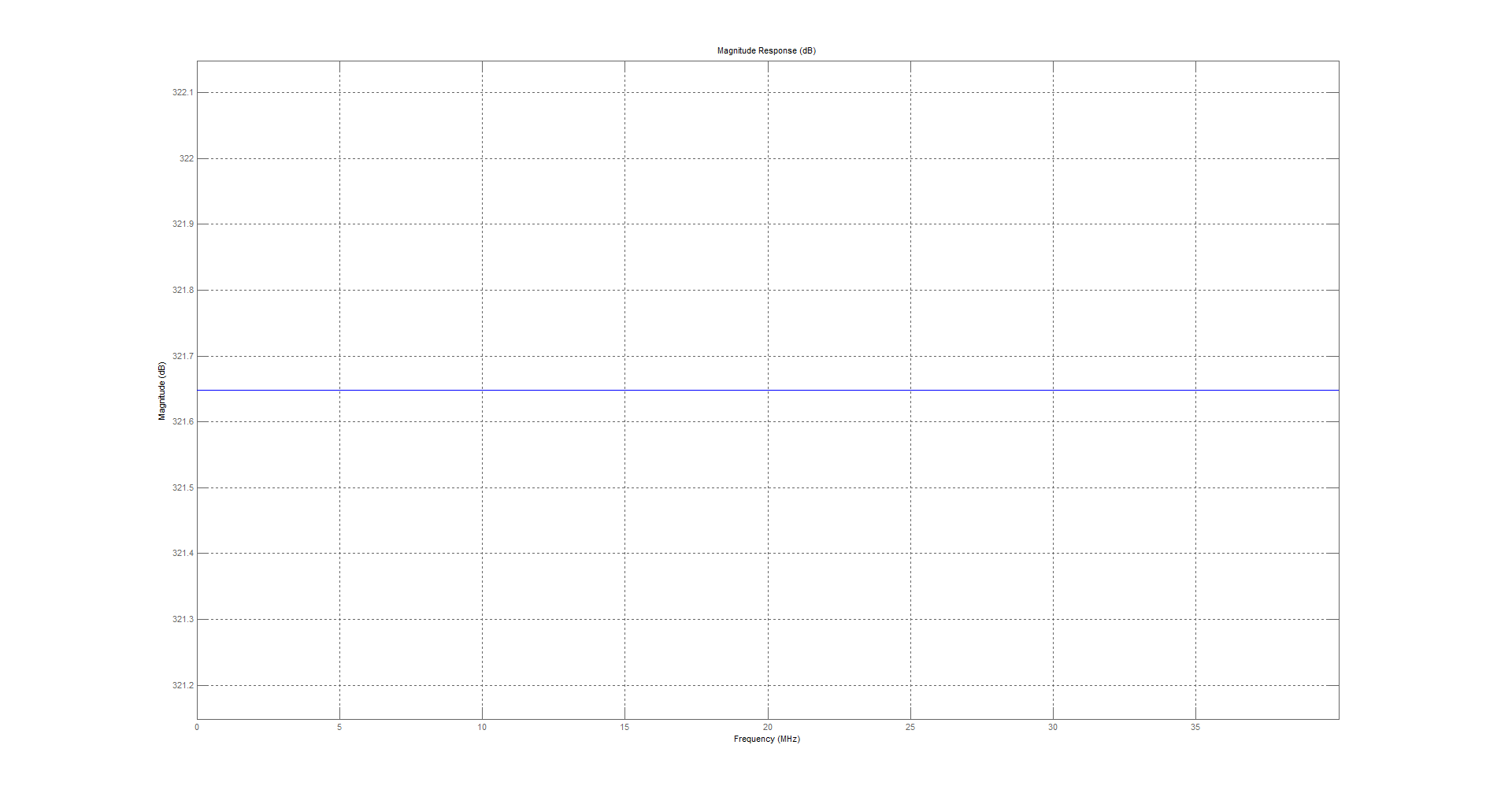The width and height of the screenshot is (1512, 808).
Task: Select the 10 x-axis tick label
Action: [482, 727]
